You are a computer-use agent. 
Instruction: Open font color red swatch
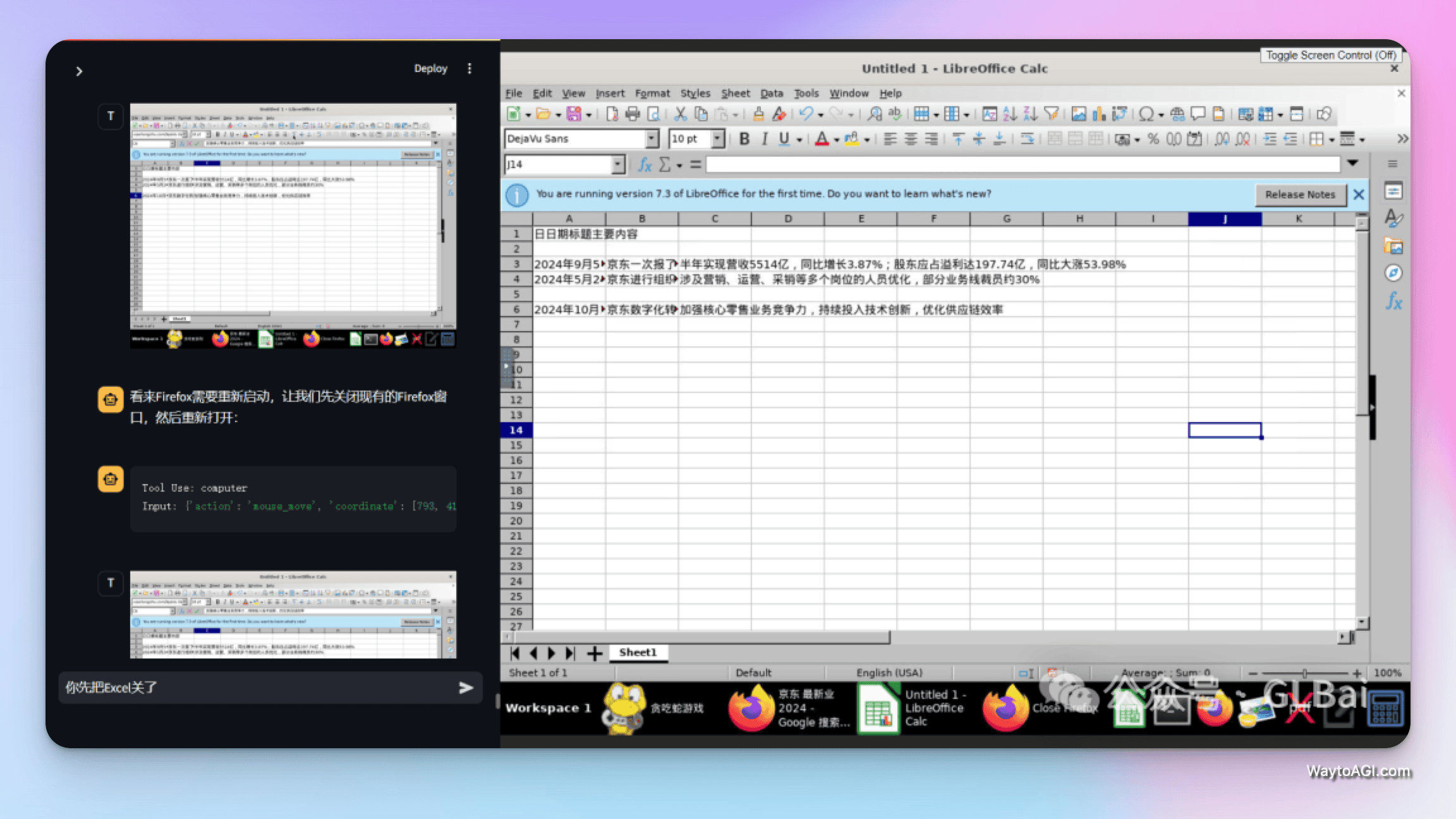pos(822,139)
